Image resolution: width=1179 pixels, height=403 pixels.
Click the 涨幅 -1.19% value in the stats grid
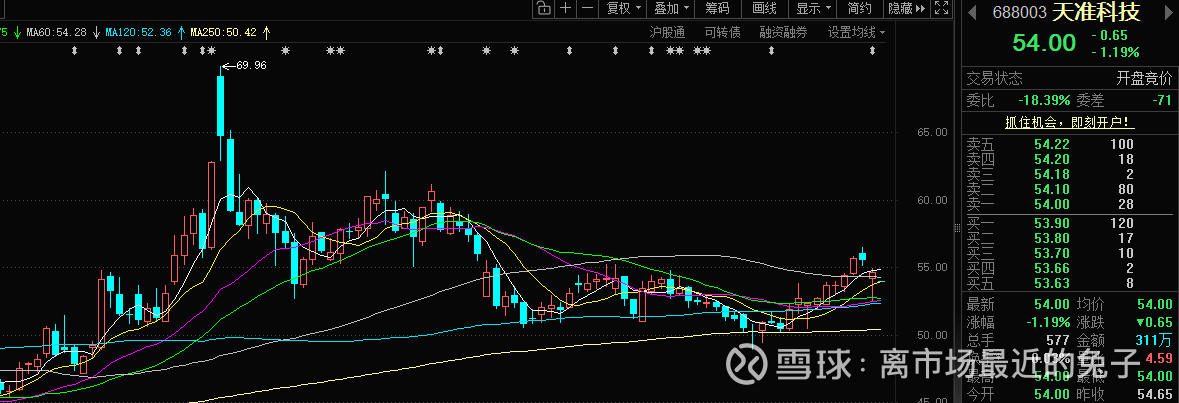pos(1048,322)
